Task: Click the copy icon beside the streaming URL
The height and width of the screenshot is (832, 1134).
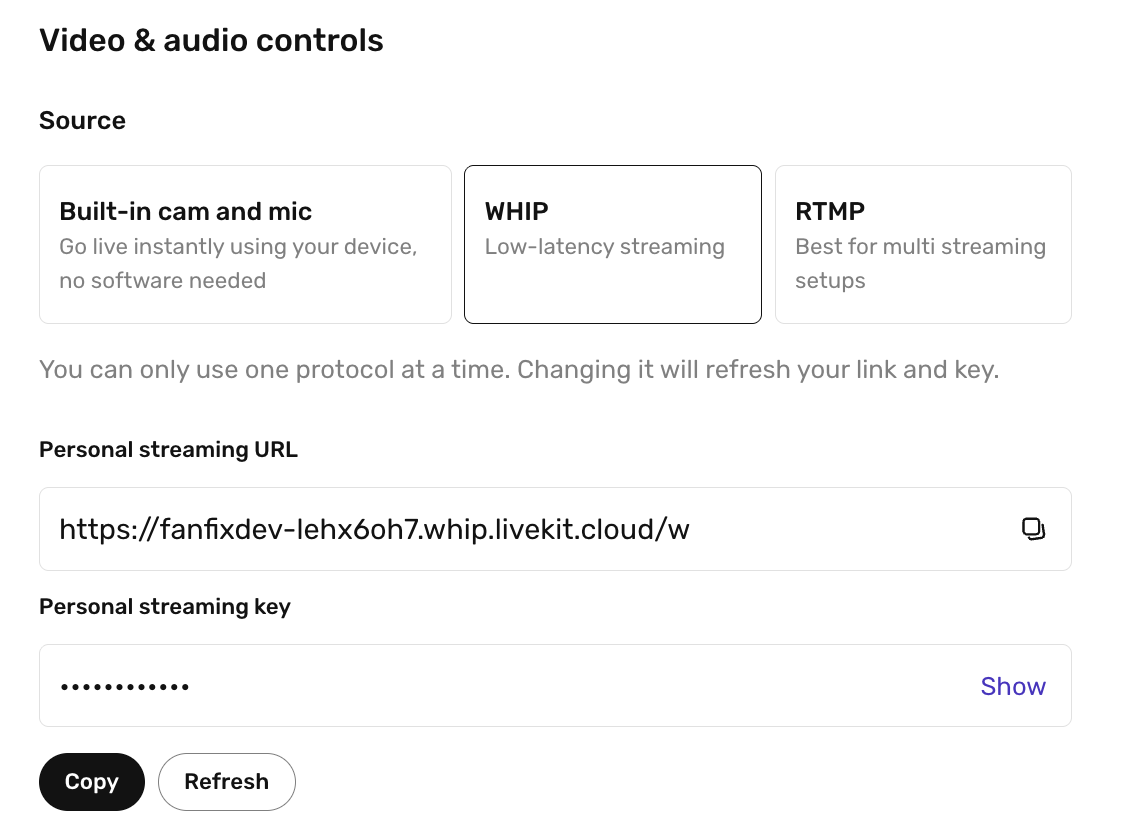Action: pyautogui.click(x=1033, y=529)
